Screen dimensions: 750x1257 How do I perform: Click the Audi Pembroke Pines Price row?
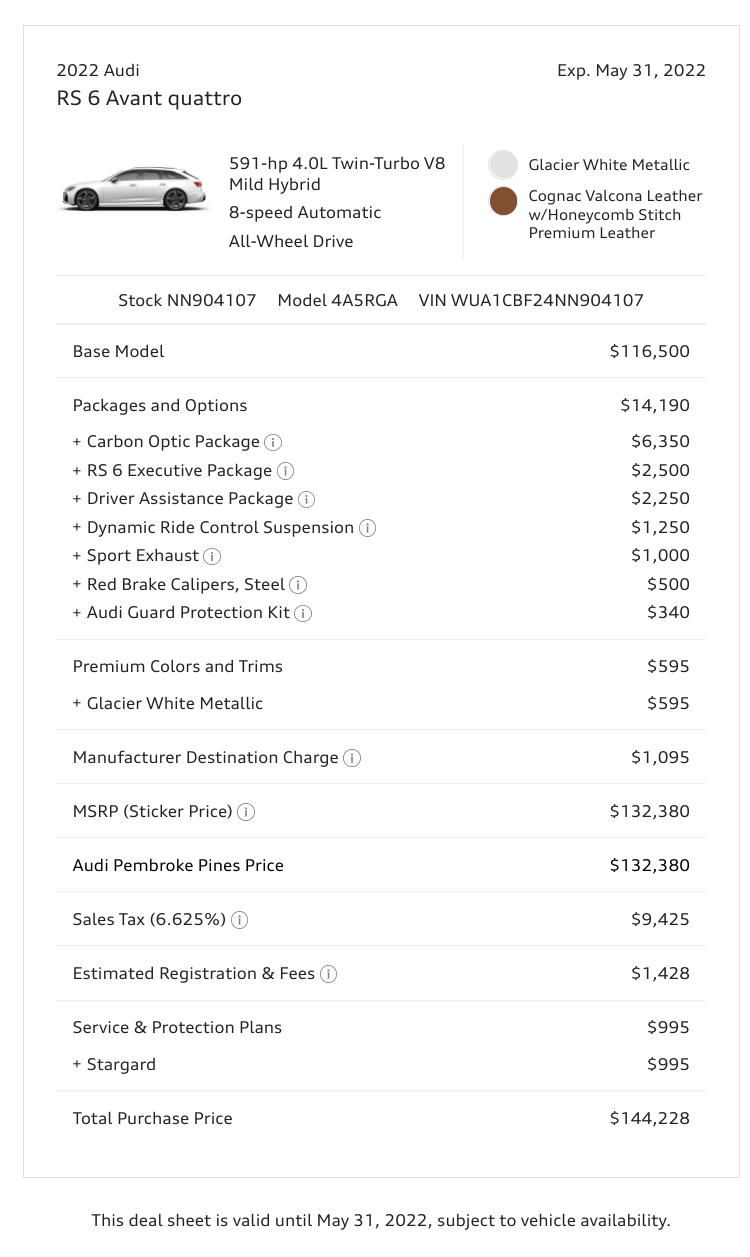(x=178, y=866)
